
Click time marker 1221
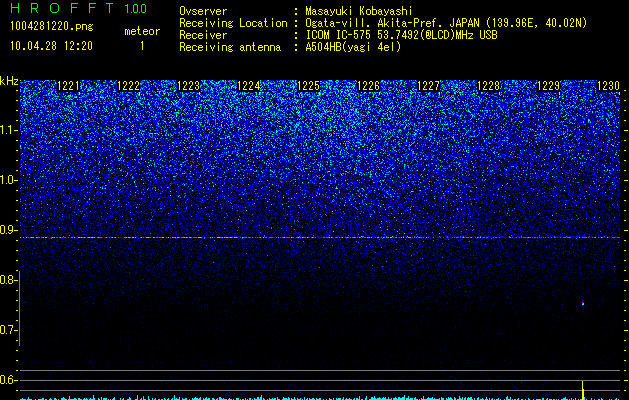pos(69,86)
